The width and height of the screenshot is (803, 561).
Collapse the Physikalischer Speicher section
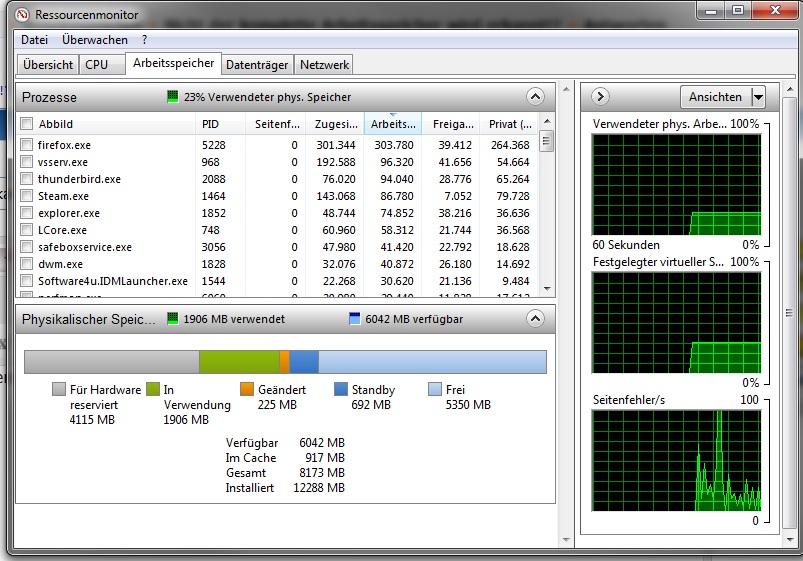pos(535,318)
